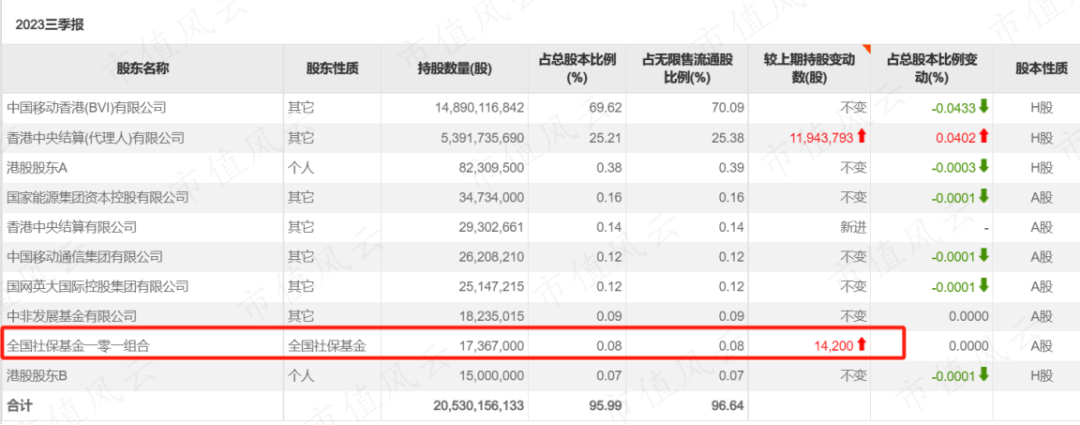
Task: Click holding amount 34,734,000
Action: pos(490,198)
